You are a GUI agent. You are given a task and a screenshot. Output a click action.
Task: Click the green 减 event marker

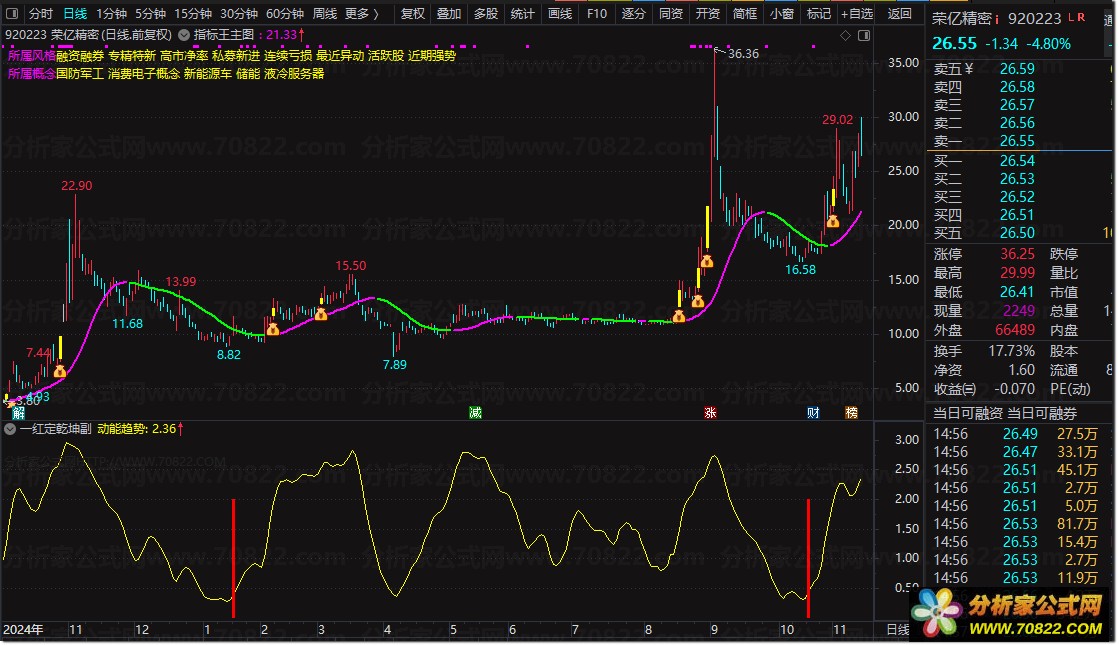click(475, 412)
